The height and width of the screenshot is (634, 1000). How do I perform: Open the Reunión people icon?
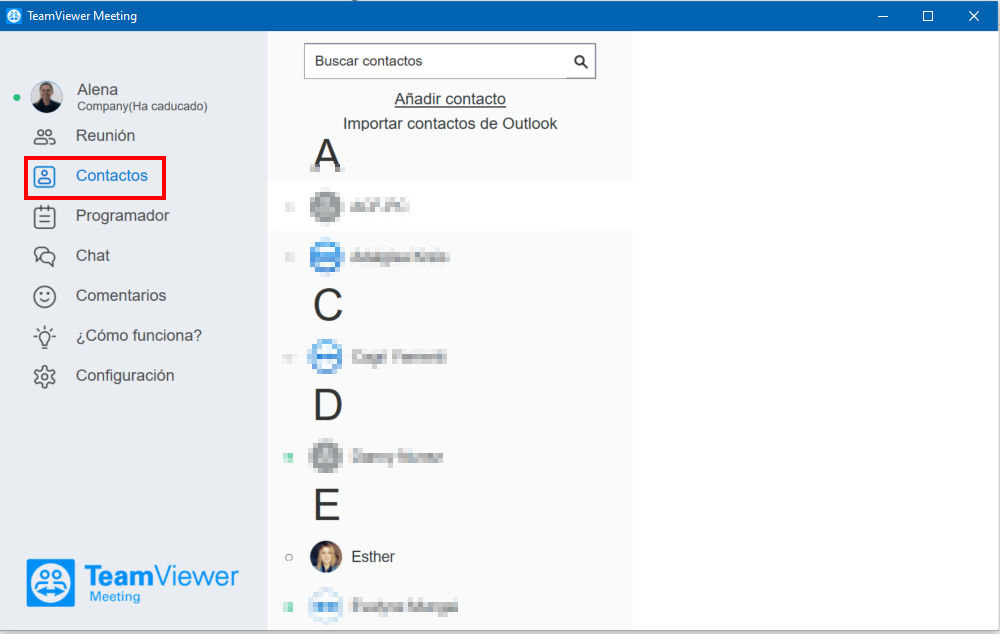(x=45, y=136)
